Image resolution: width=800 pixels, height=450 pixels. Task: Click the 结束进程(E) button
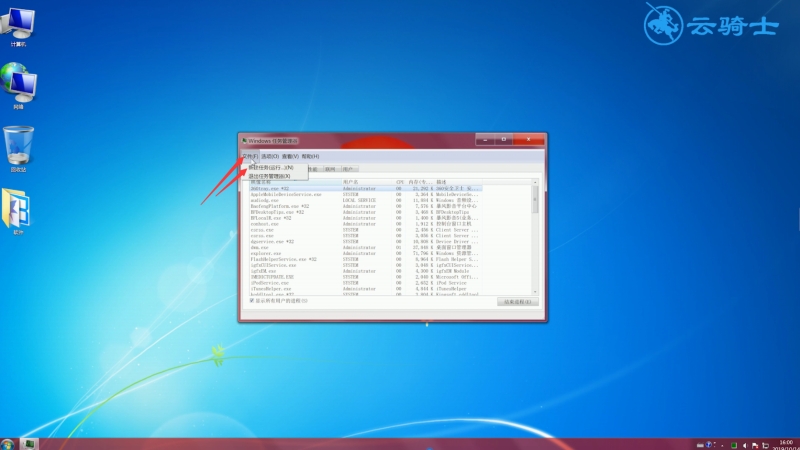tap(517, 302)
